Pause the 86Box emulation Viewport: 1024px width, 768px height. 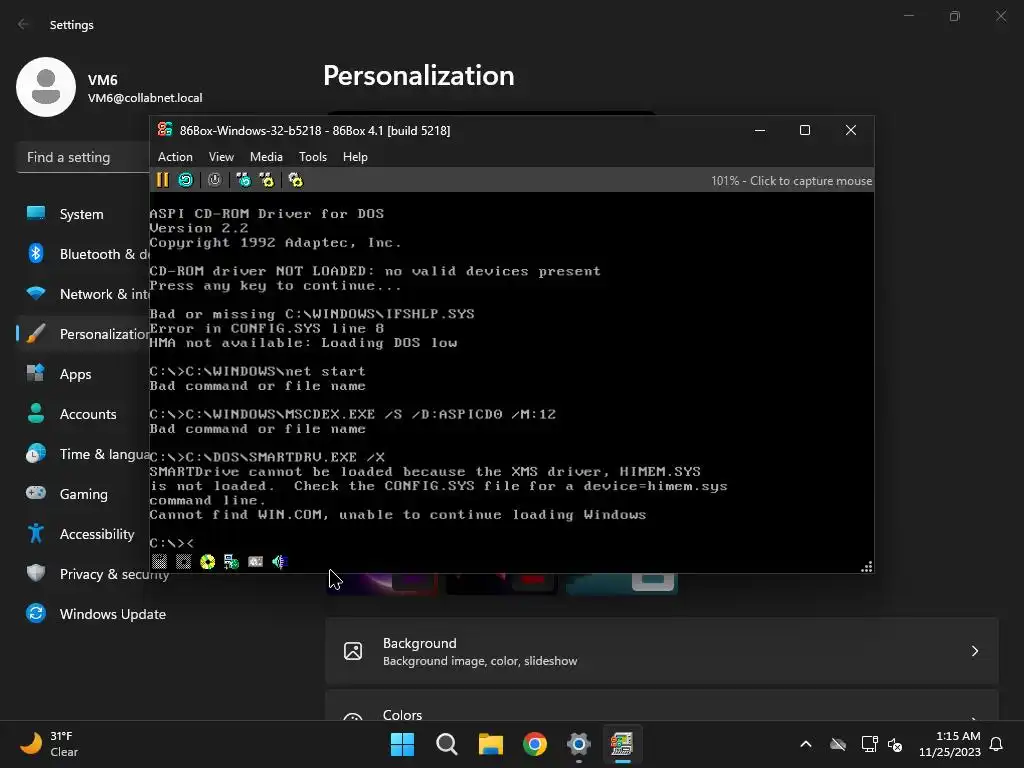coord(163,180)
